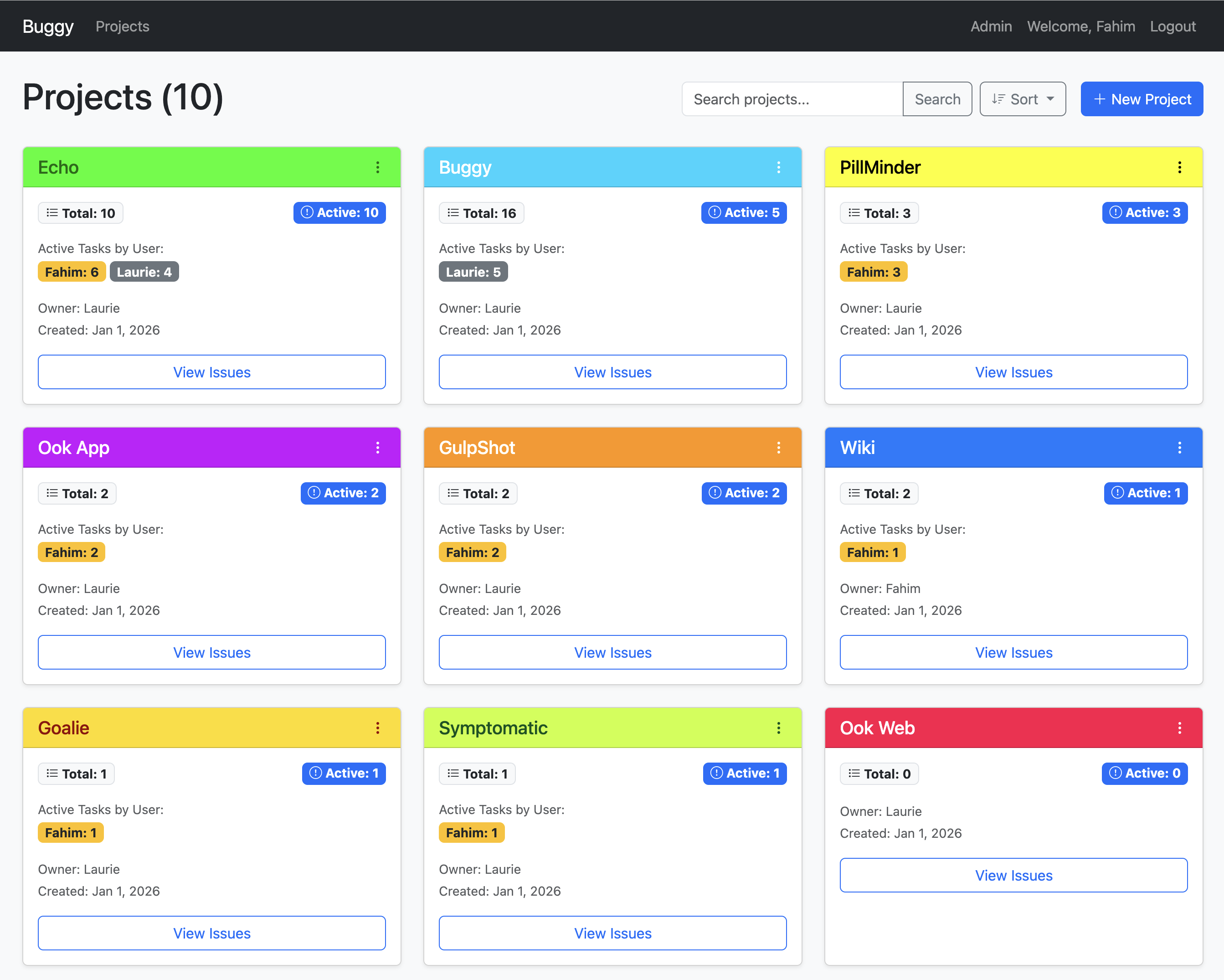Open the Wiki project options menu

[1179, 448]
